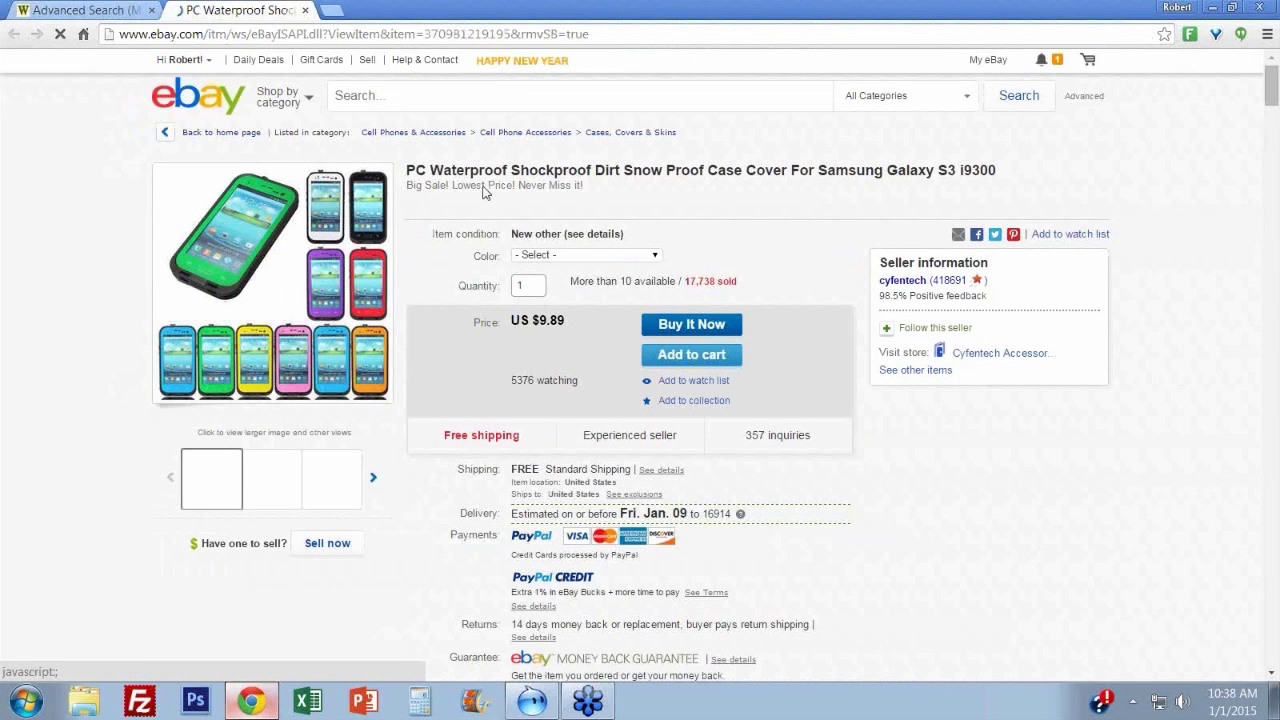The image size is (1280, 720).
Task: Click the green F extension icon
Action: [1190, 34]
